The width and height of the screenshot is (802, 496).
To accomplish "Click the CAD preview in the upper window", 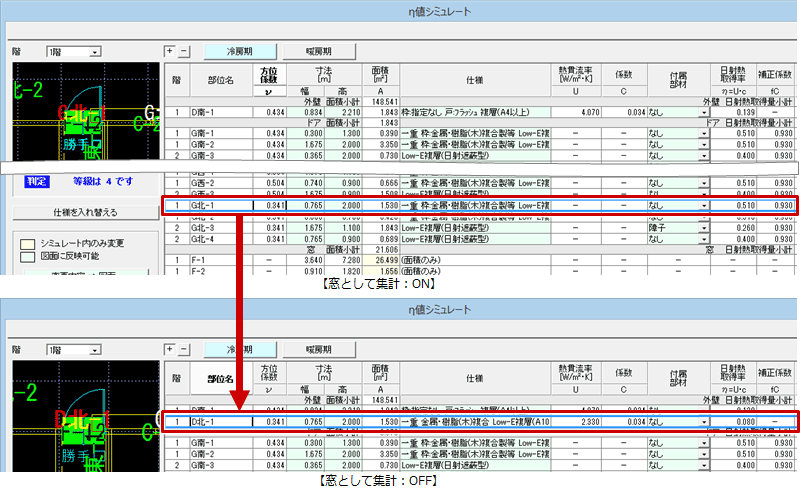I will click(x=86, y=111).
